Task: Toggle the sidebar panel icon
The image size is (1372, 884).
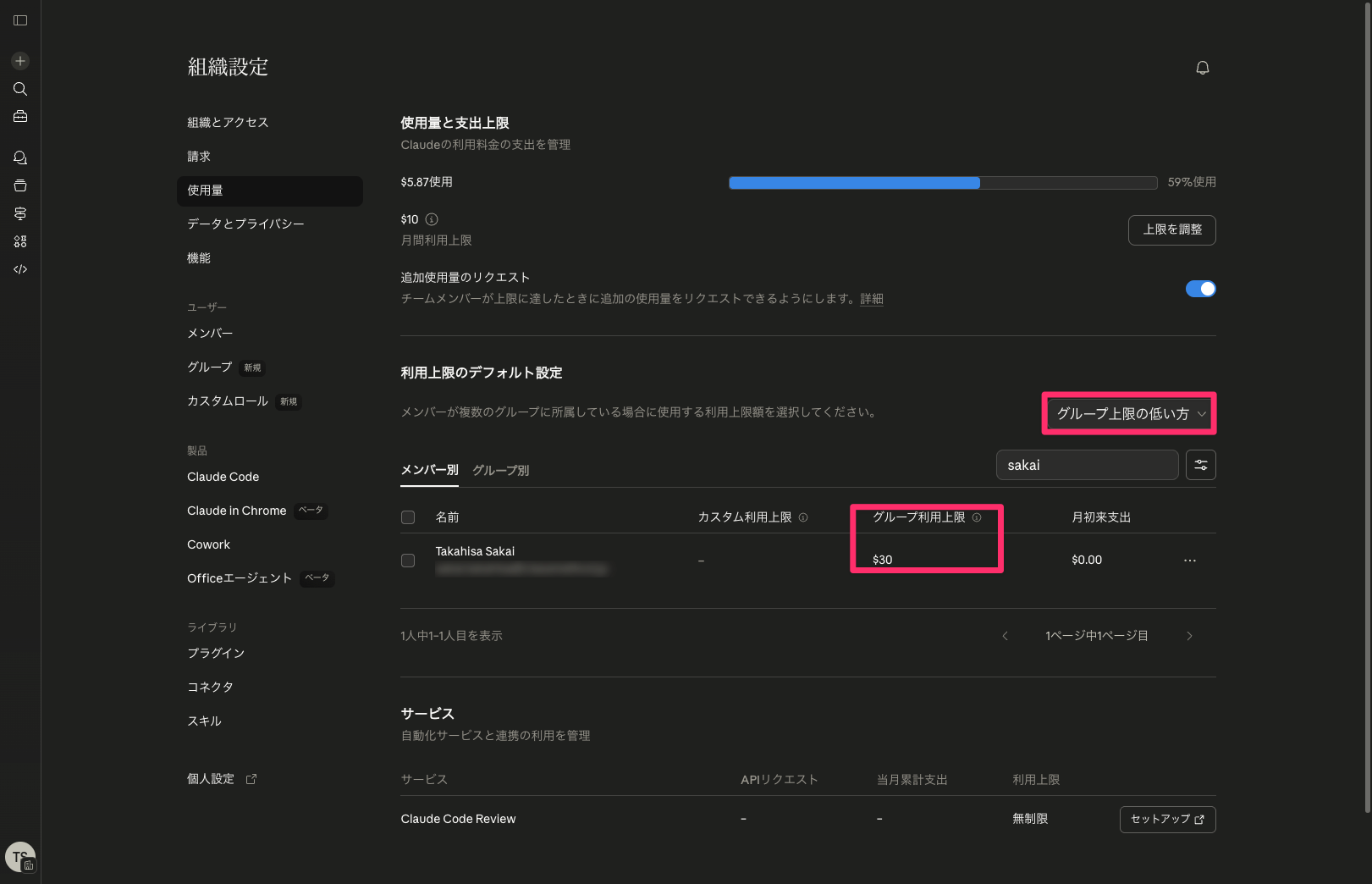Action: (19, 20)
